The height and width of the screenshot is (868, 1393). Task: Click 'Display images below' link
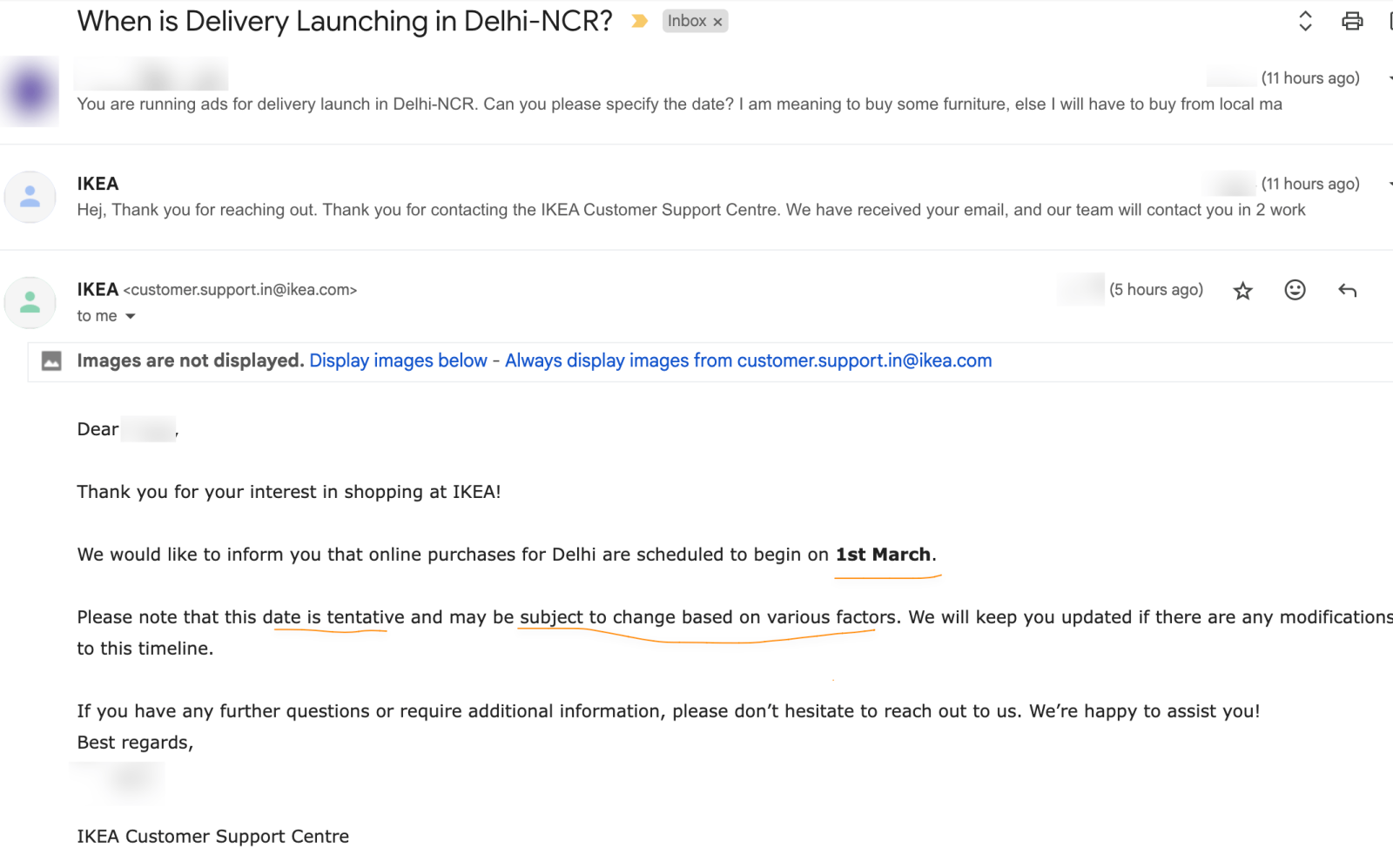398,360
